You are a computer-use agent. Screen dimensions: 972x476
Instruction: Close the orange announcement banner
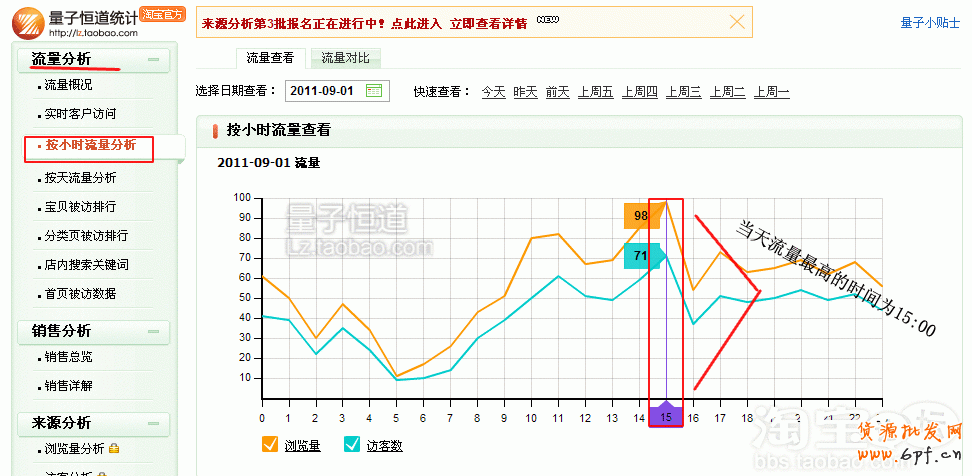tap(737, 20)
